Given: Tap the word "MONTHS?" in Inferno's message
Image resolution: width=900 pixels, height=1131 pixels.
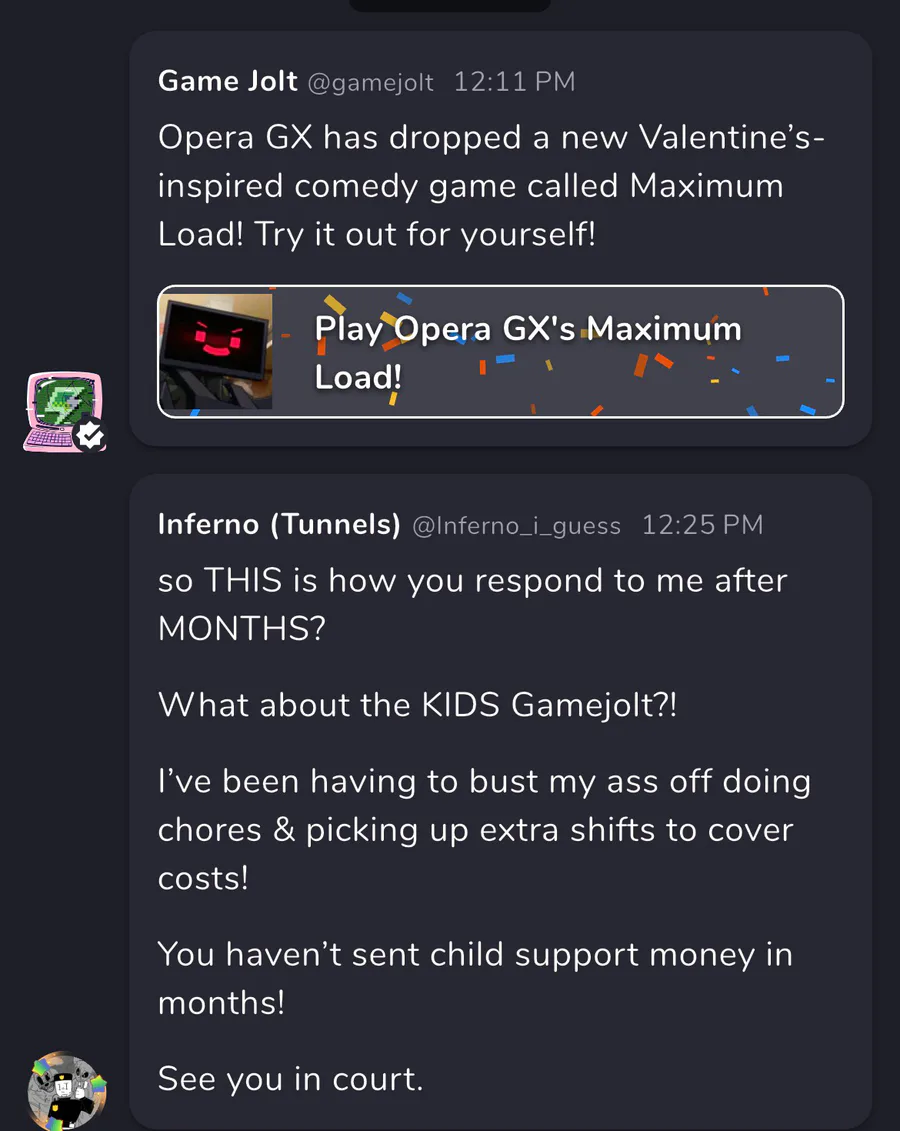Looking at the screenshot, I should [241, 630].
